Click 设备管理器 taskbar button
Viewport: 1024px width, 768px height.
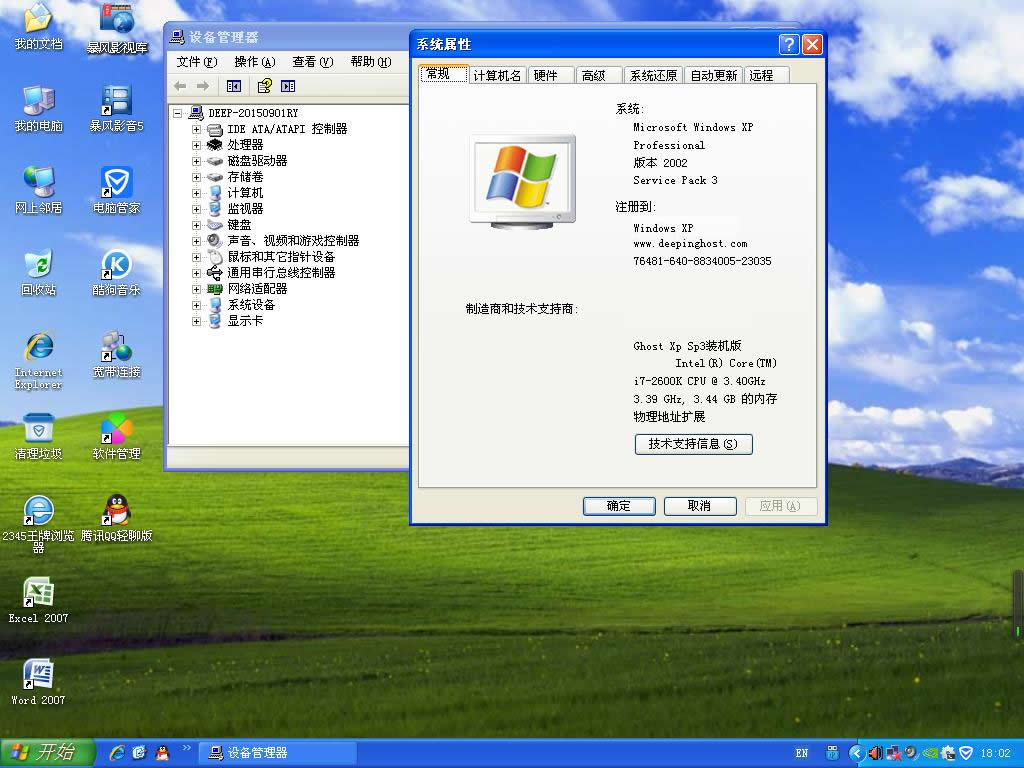(276, 753)
